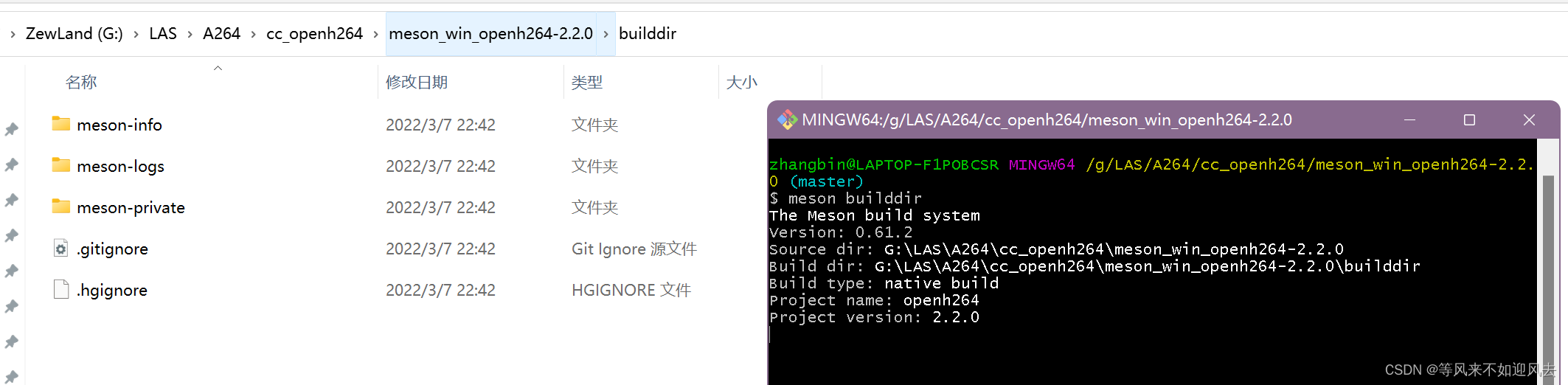
Task: Sort by the 名称 column header
Action: 81,82
